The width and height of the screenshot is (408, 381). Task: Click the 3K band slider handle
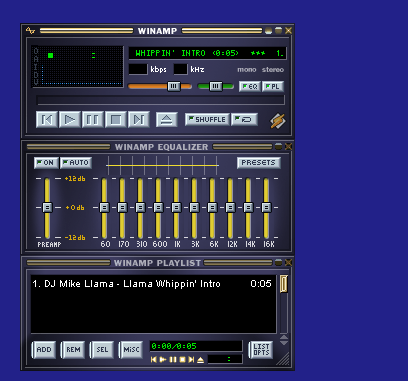click(x=194, y=208)
